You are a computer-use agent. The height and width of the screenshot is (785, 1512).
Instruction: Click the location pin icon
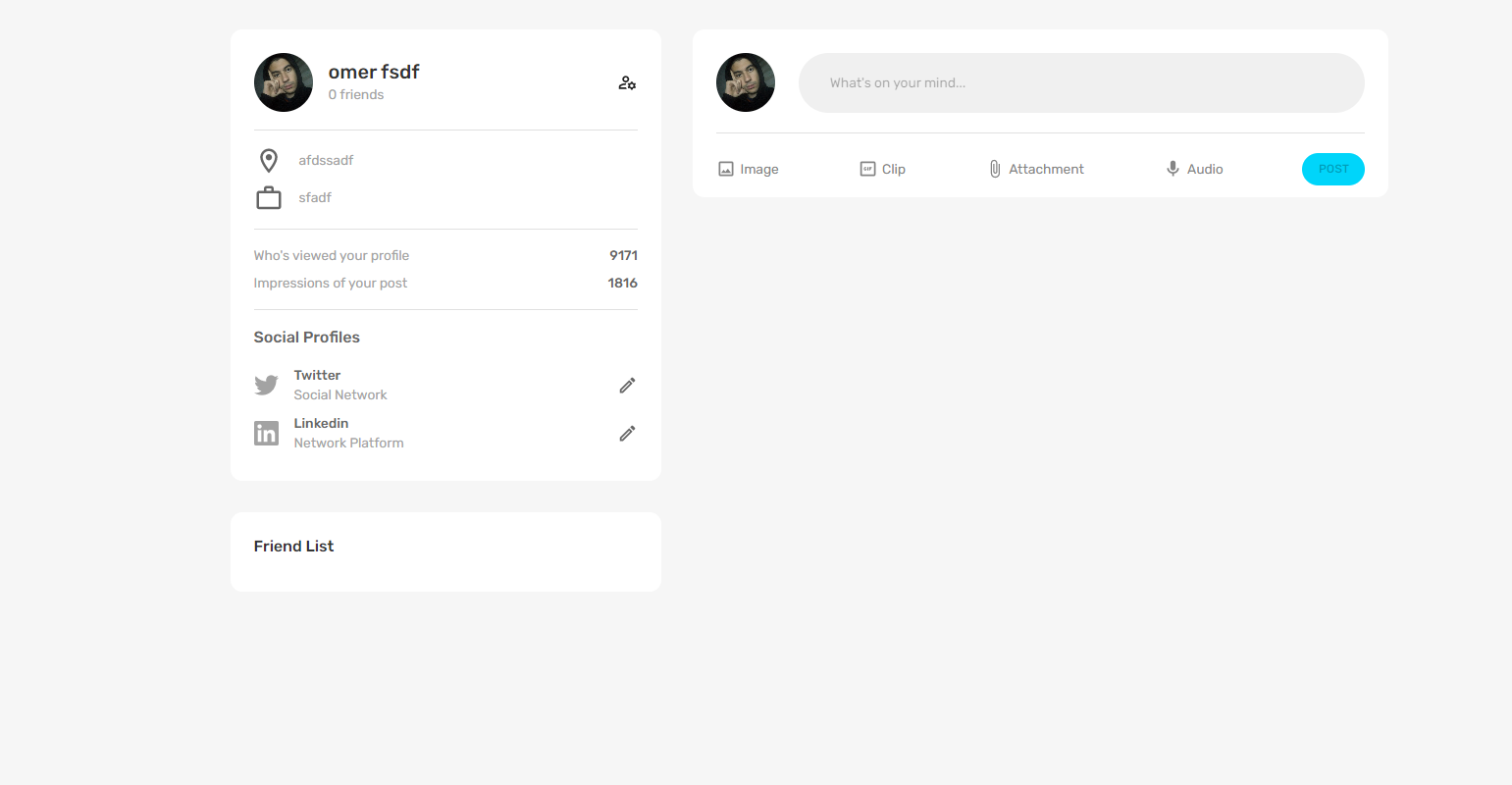268,159
